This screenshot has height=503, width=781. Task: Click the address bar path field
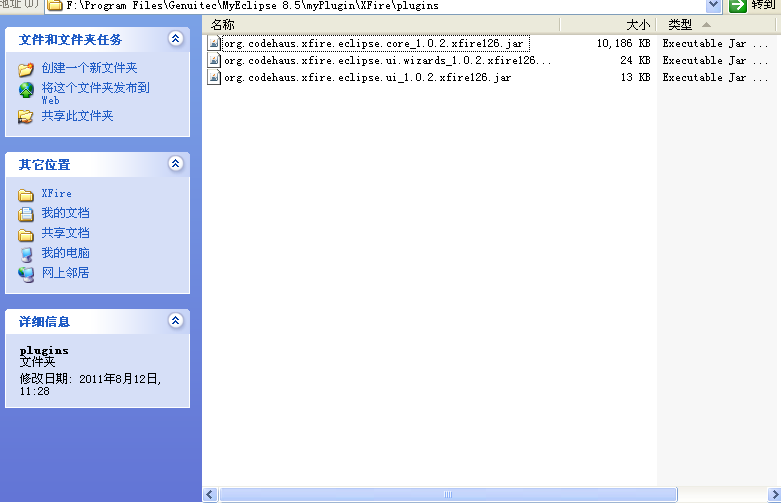pos(384,6)
